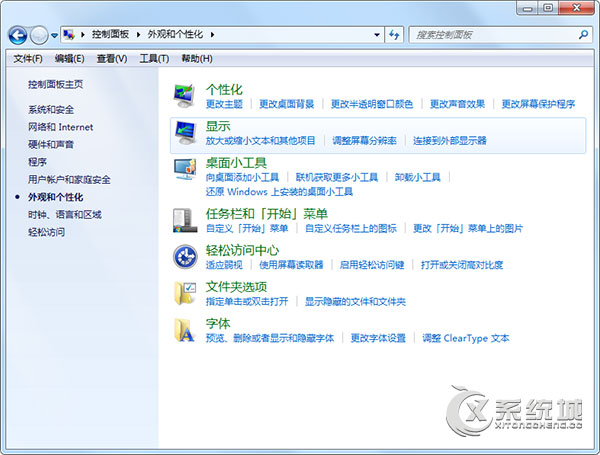Click 更改「开始」菜单上的图片 link
Viewport: 600px width, 455px height.
point(468,229)
